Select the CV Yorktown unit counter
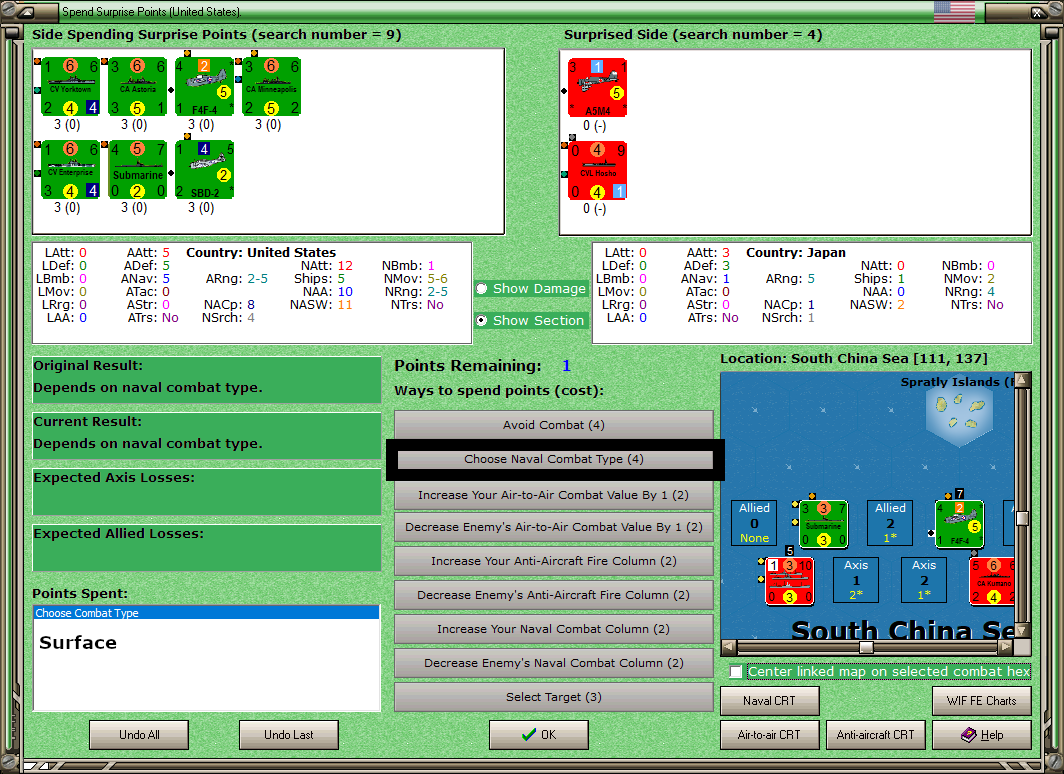 (x=71, y=87)
